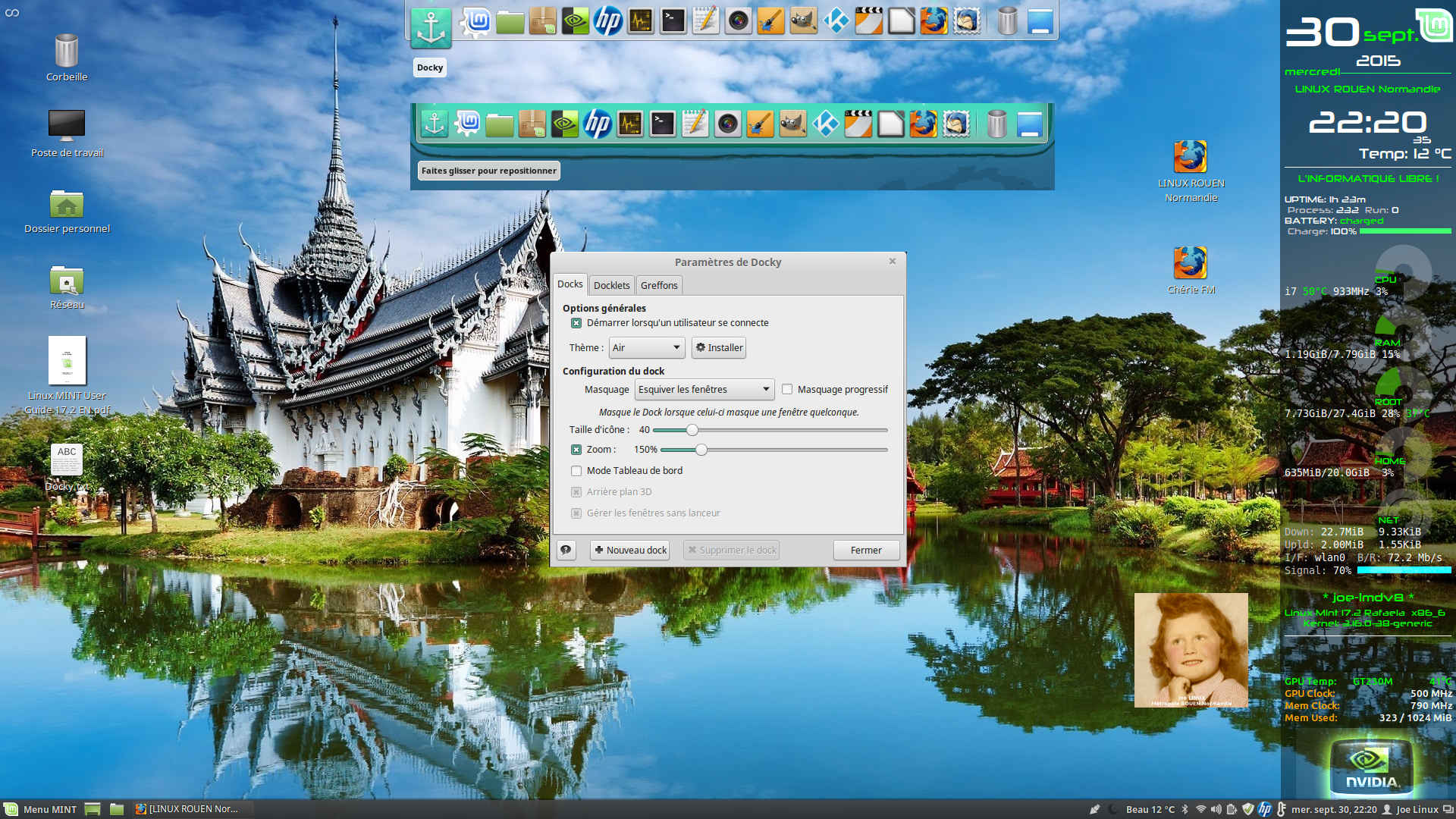The image size is (1456, 819).
Task: Open HP icon in the top dock
Action: tap(608, 21)
